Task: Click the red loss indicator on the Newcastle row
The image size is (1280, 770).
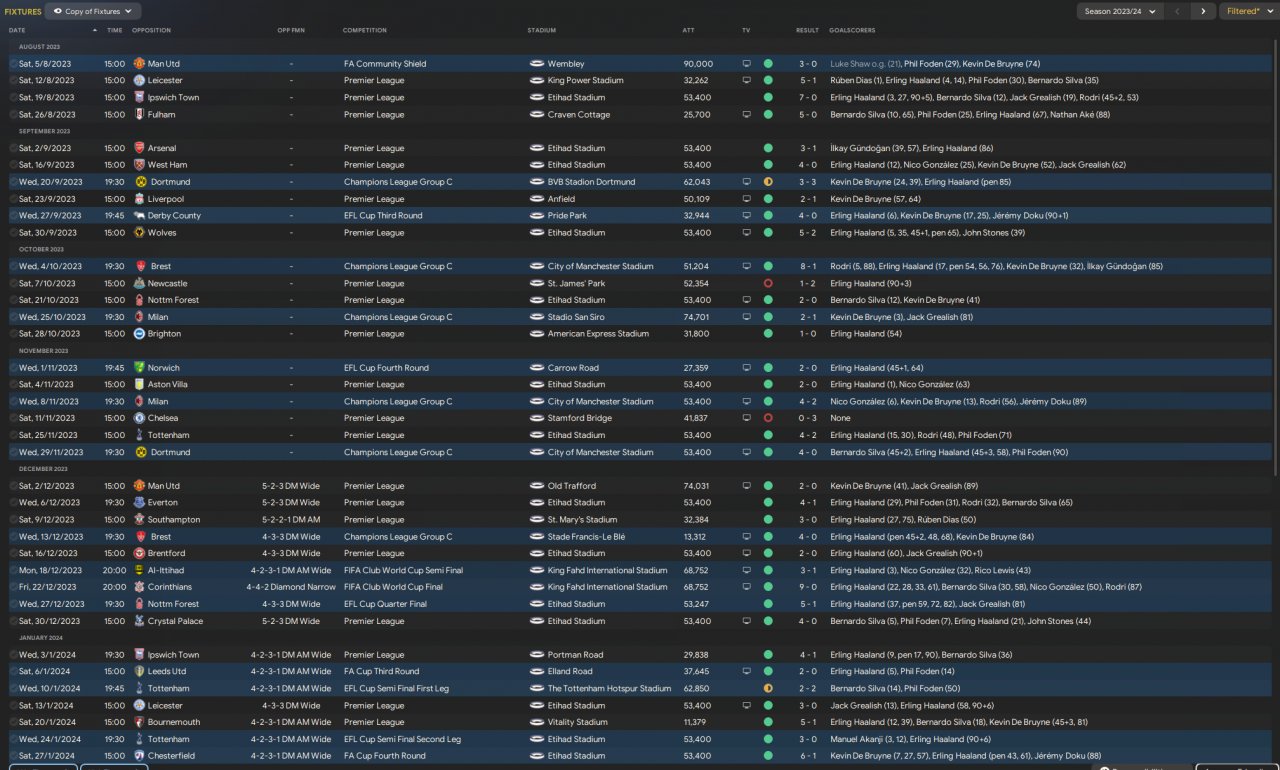Action: 768,284
